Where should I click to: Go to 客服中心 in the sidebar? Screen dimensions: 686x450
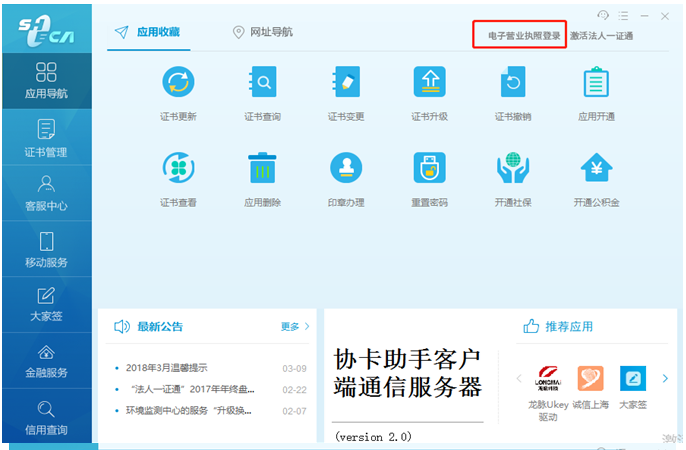point(46,193)
